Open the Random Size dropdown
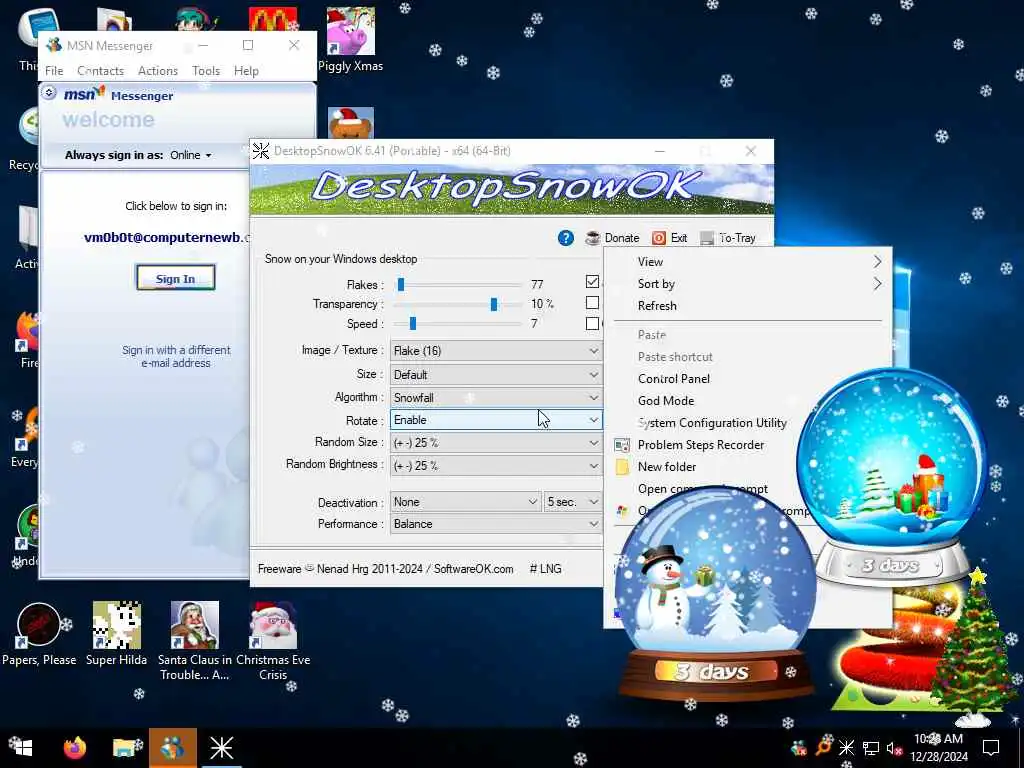 (x=496, y=443)
